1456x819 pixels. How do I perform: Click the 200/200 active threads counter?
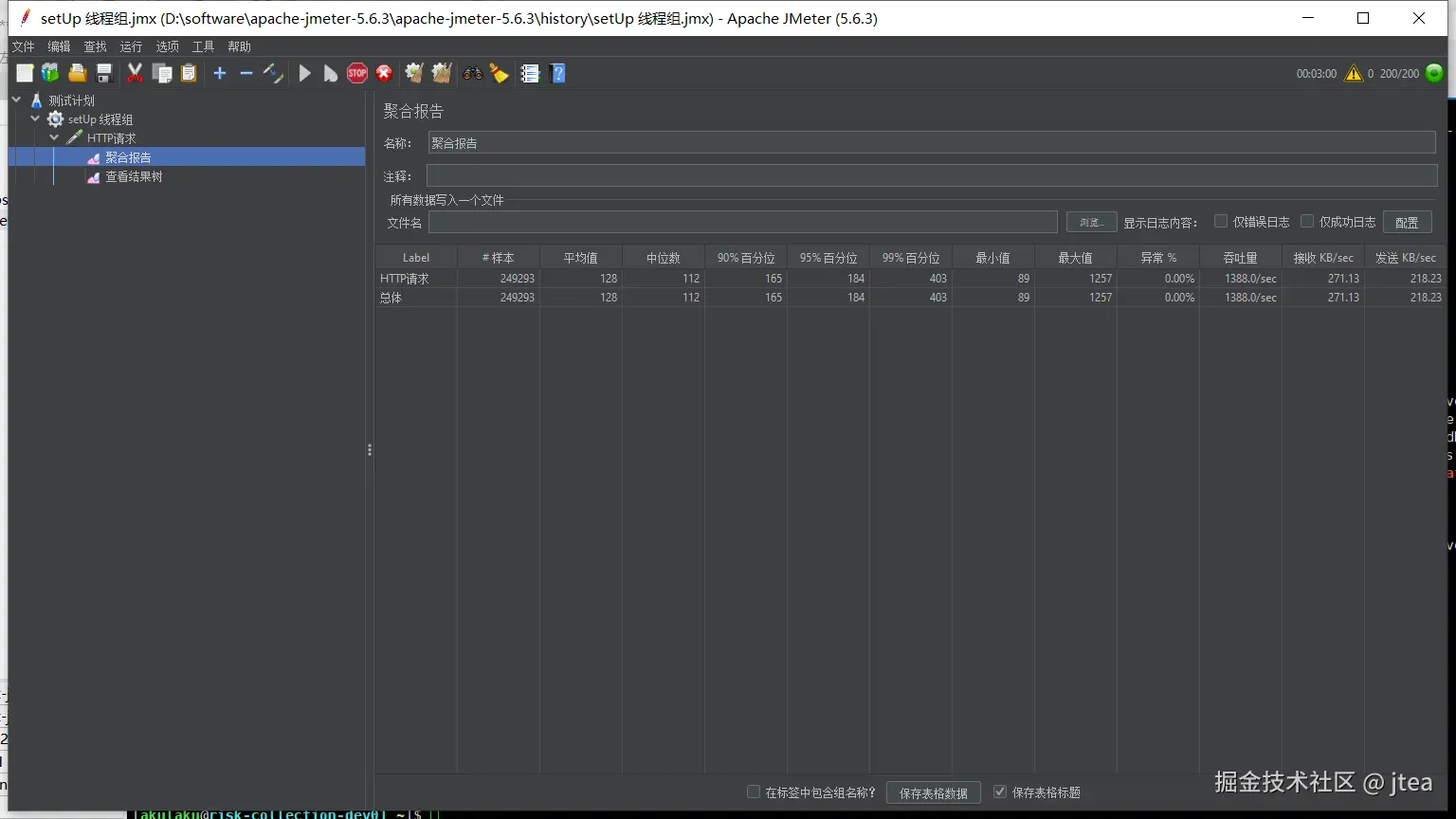1399,73
